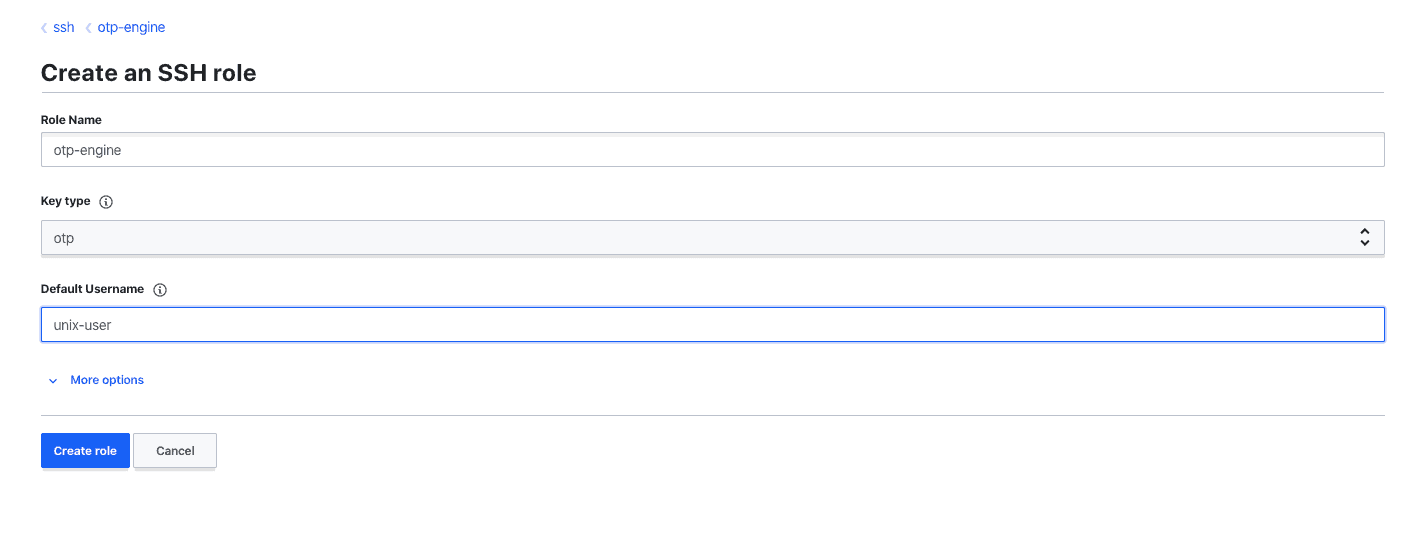Focus the Role Name text field
This screenshot has height=536, width=1423.
point(712,150)
